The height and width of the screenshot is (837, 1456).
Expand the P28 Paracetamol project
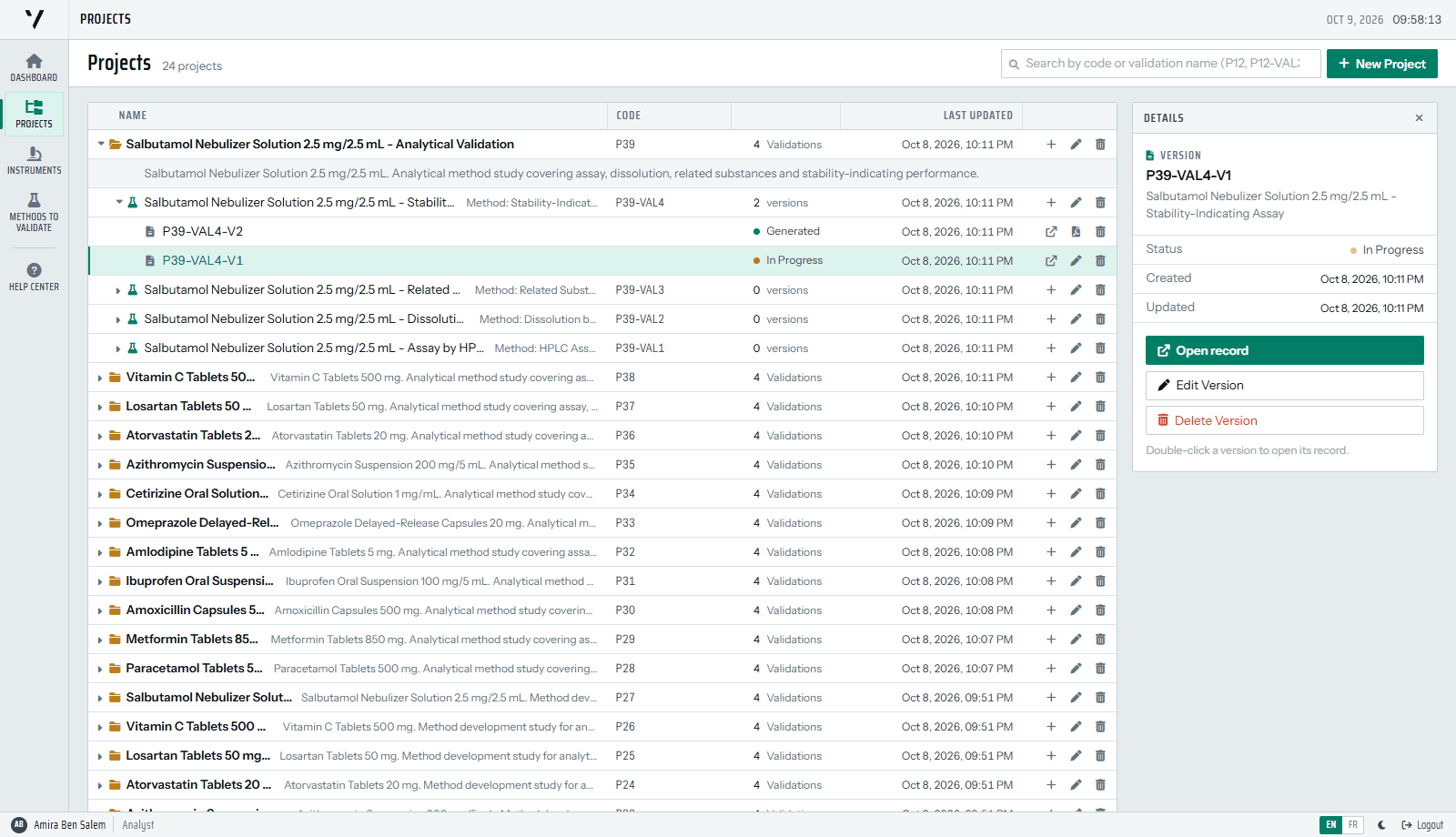coord(100,670)
